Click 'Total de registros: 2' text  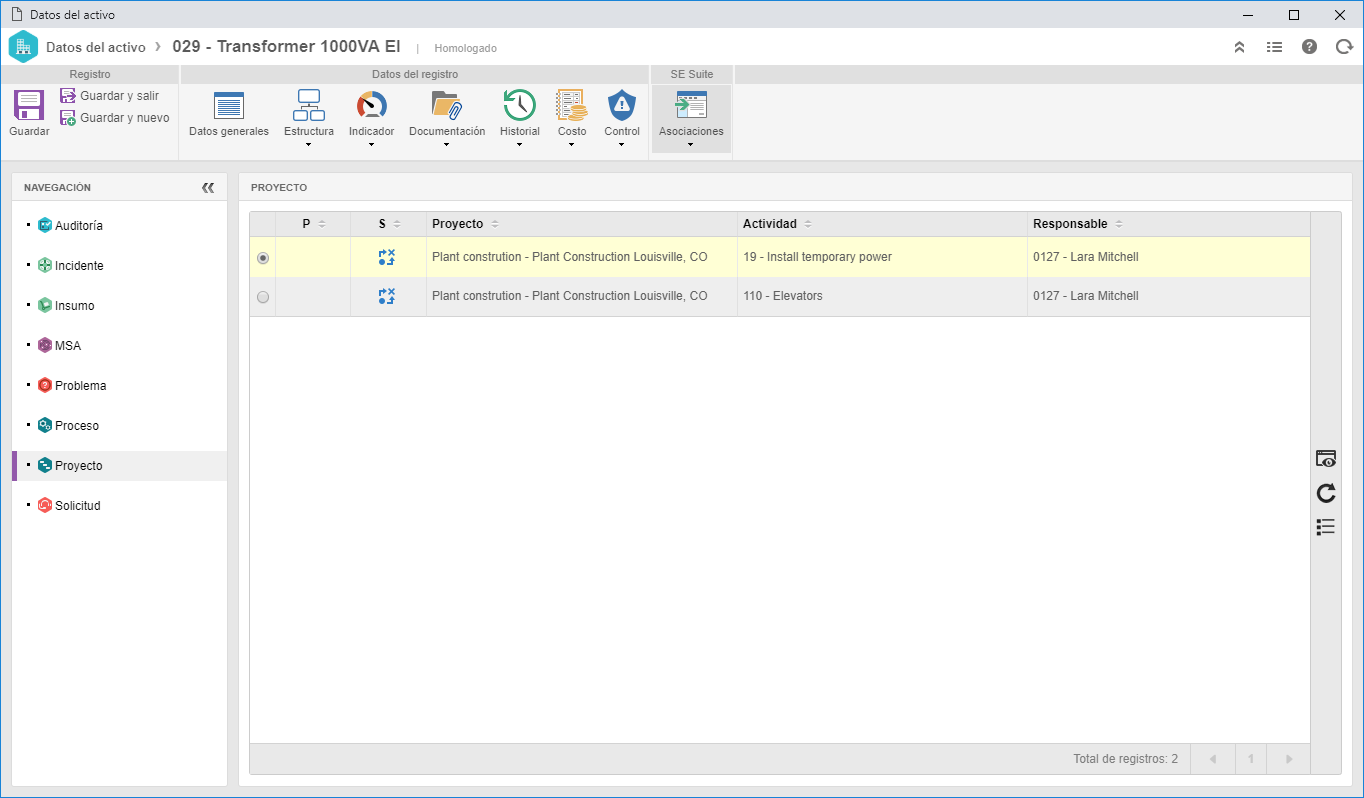1126,759
